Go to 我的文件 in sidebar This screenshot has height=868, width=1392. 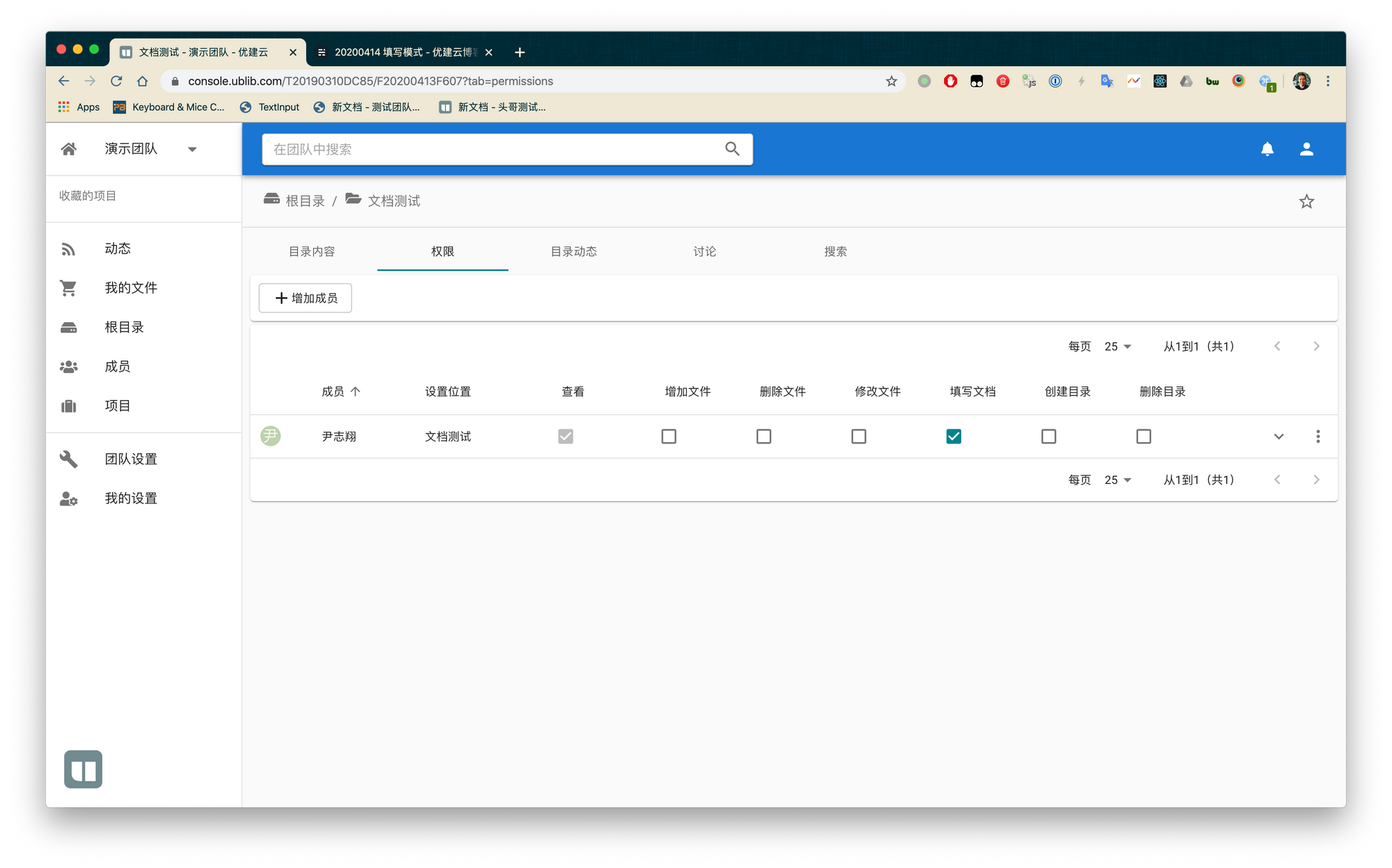tap(130, 287)
